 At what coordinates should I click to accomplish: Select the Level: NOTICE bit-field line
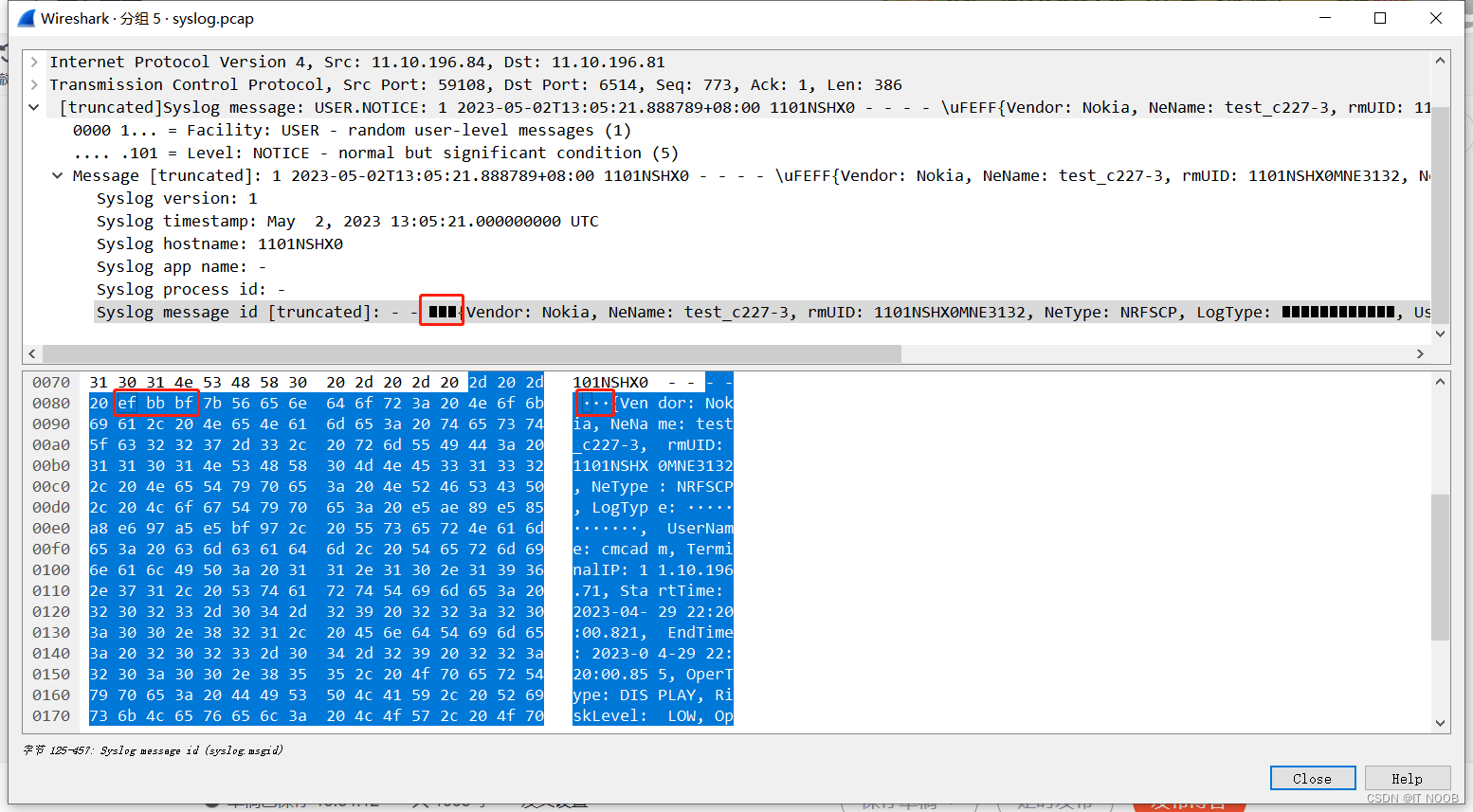[x=284, y=153]
